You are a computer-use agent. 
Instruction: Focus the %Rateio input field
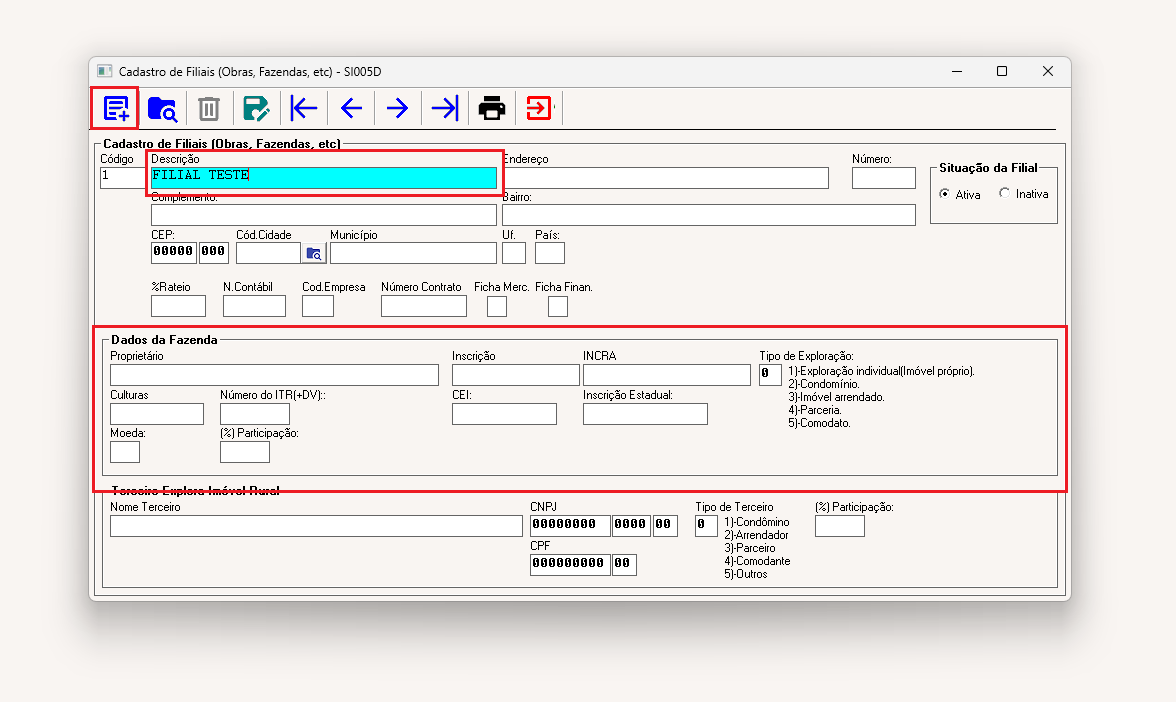178,306
